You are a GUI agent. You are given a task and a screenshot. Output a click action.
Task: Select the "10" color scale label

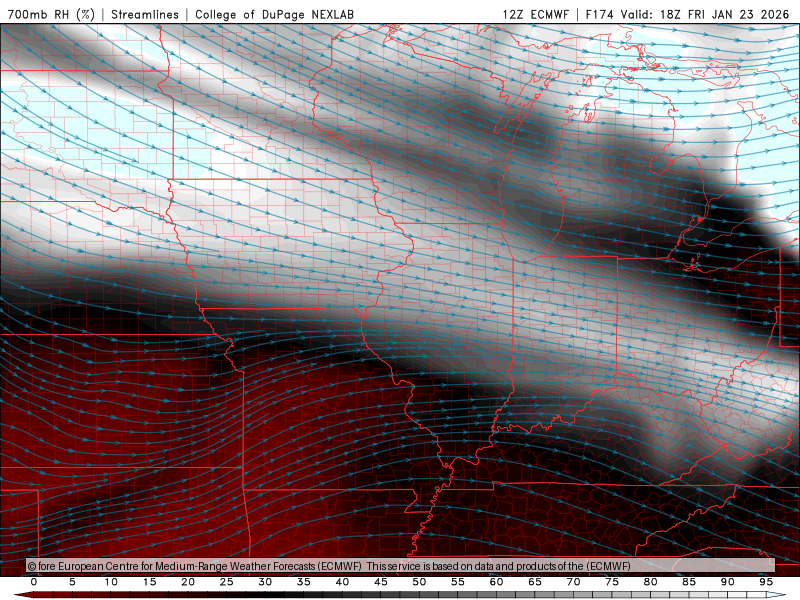pyautogui.click(x=111, y=582)
